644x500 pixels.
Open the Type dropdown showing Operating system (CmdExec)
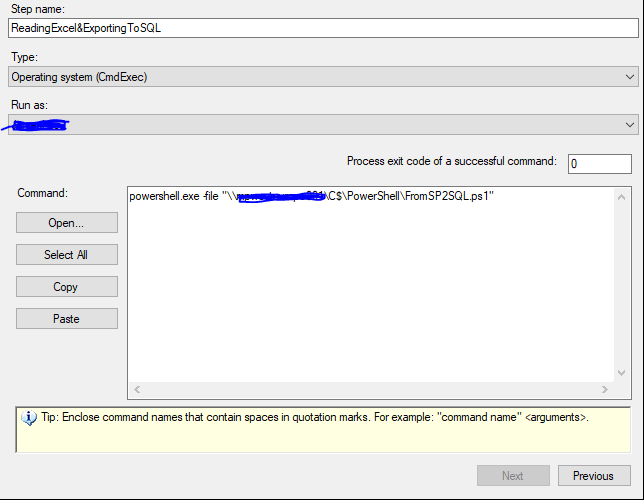tap(323, 77)
